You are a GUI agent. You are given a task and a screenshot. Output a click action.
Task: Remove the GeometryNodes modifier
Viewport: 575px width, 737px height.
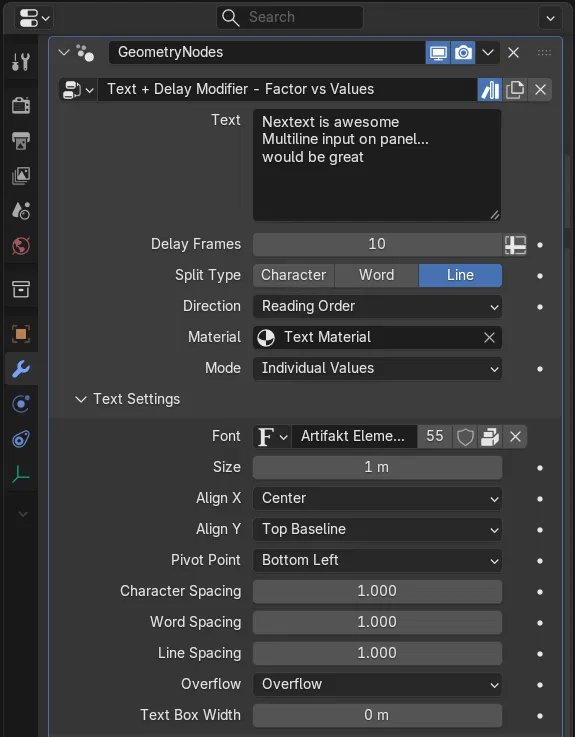click(513, 53)
